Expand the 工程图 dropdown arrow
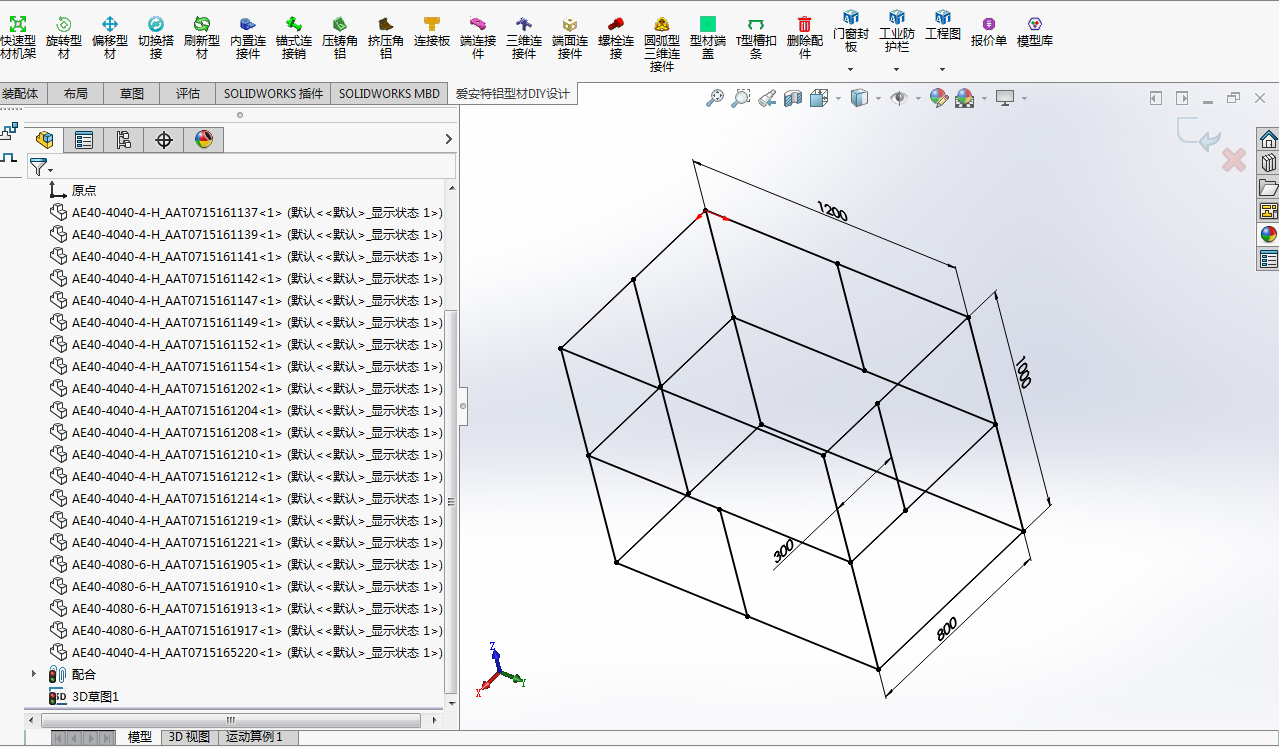 click(x=942, y=70)
